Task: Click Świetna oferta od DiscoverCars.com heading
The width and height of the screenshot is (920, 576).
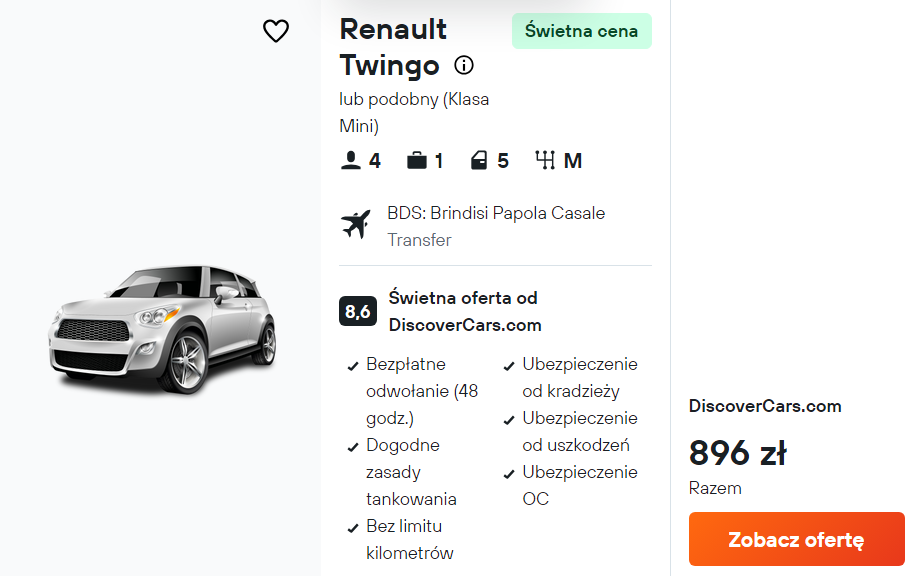Action: 464,311
